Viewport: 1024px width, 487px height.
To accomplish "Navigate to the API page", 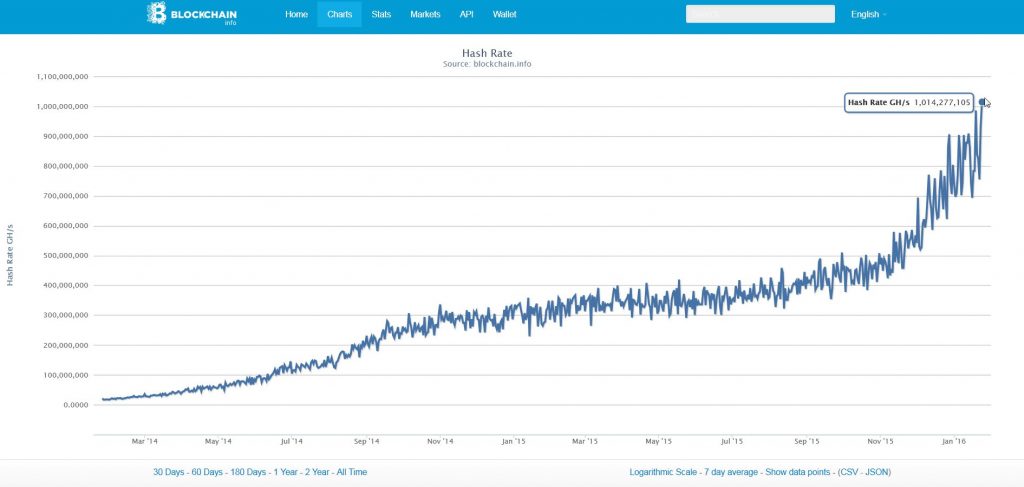I will [x=466, y=14].
